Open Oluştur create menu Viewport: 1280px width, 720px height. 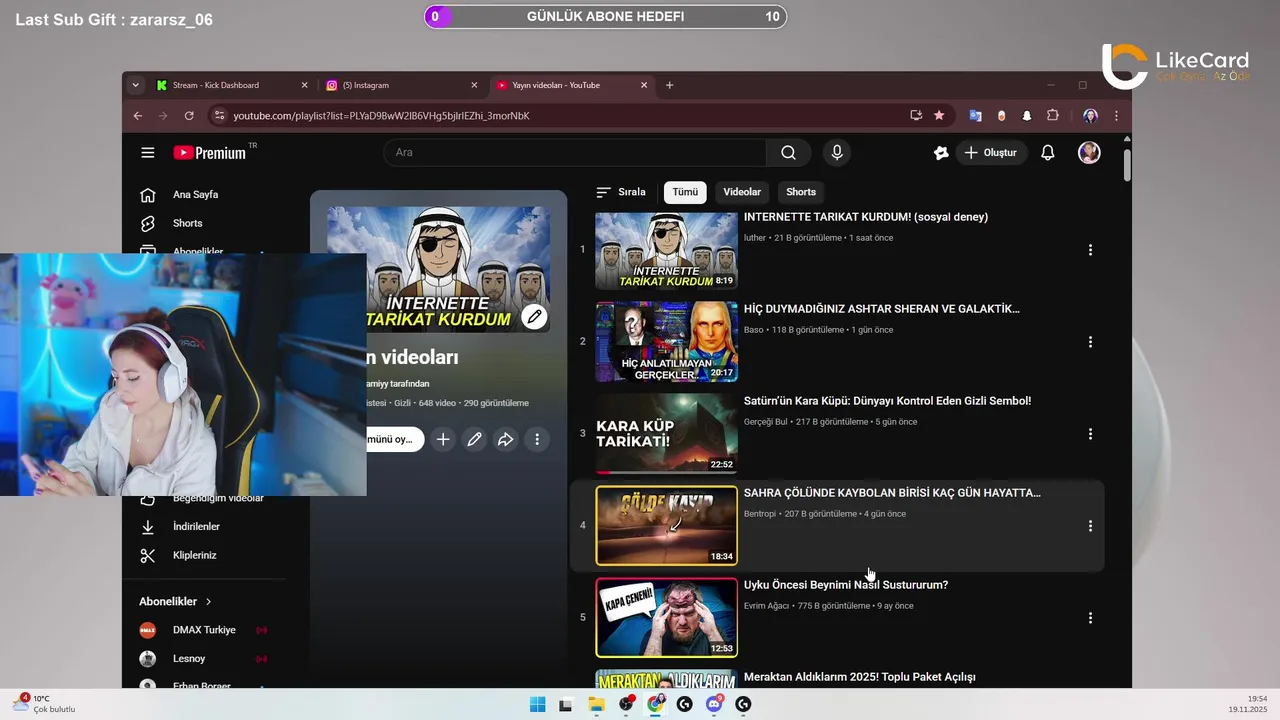click(990, 153)
